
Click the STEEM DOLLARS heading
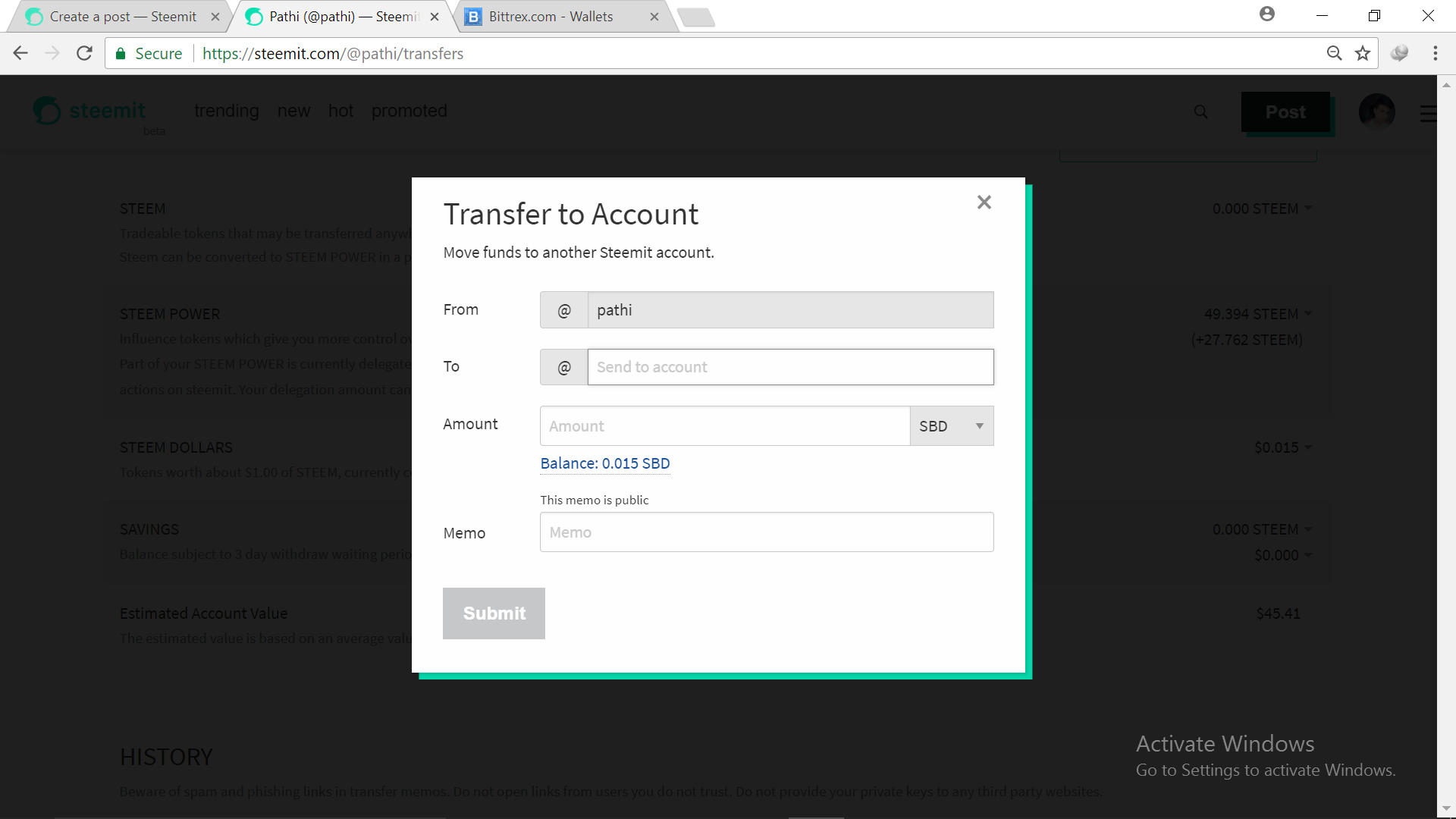click(176, 447)
